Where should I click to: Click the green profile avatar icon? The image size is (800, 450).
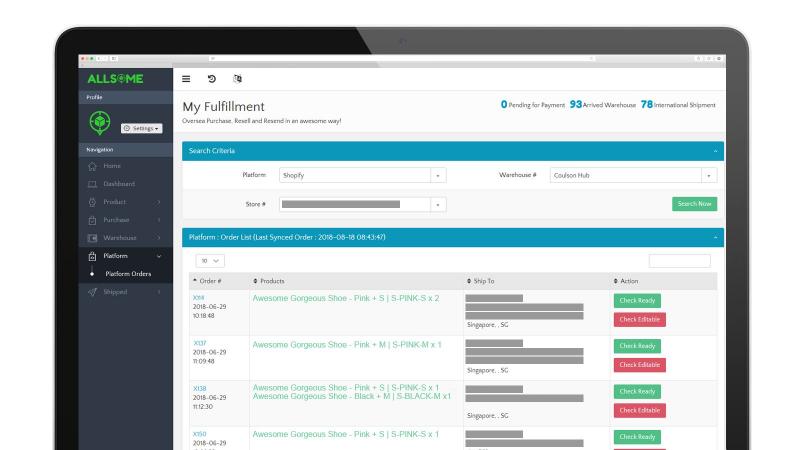(100, 122)
